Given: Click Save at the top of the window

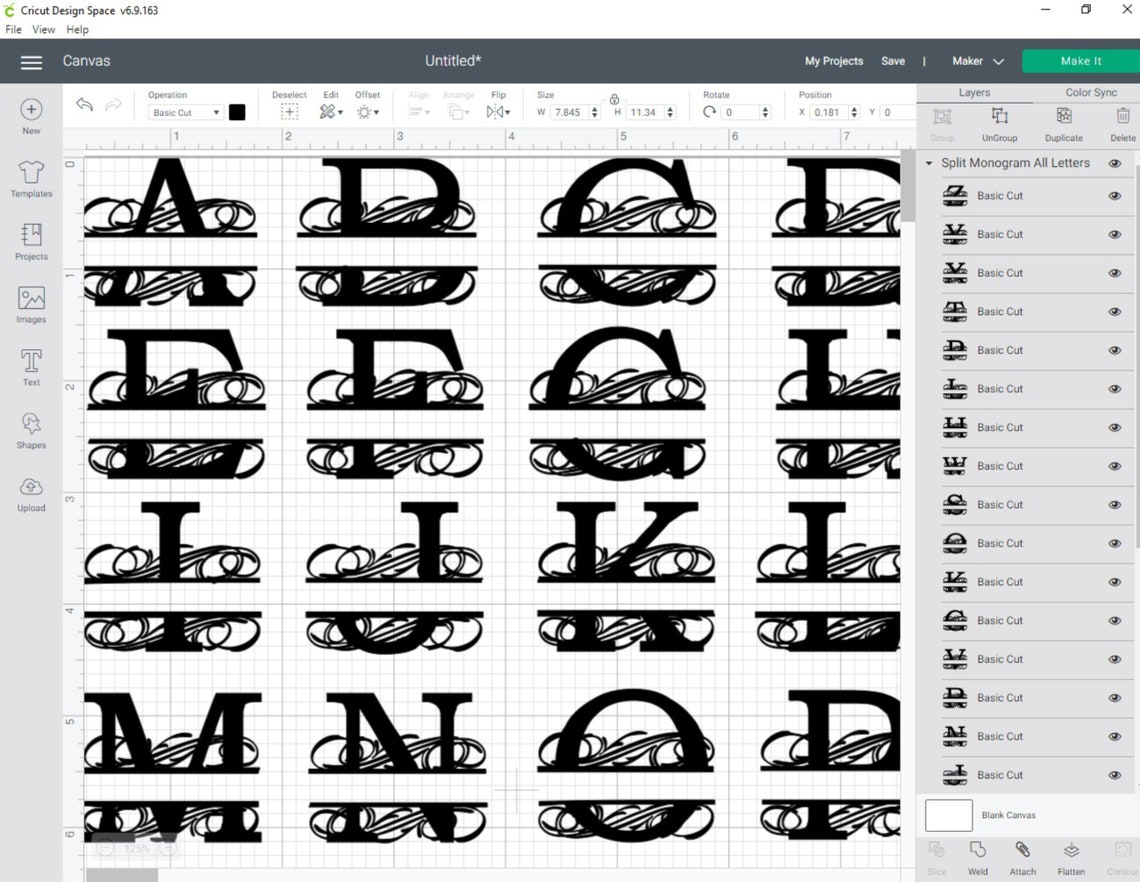Looking at the screenshot, I should click(x=893, y=61).
